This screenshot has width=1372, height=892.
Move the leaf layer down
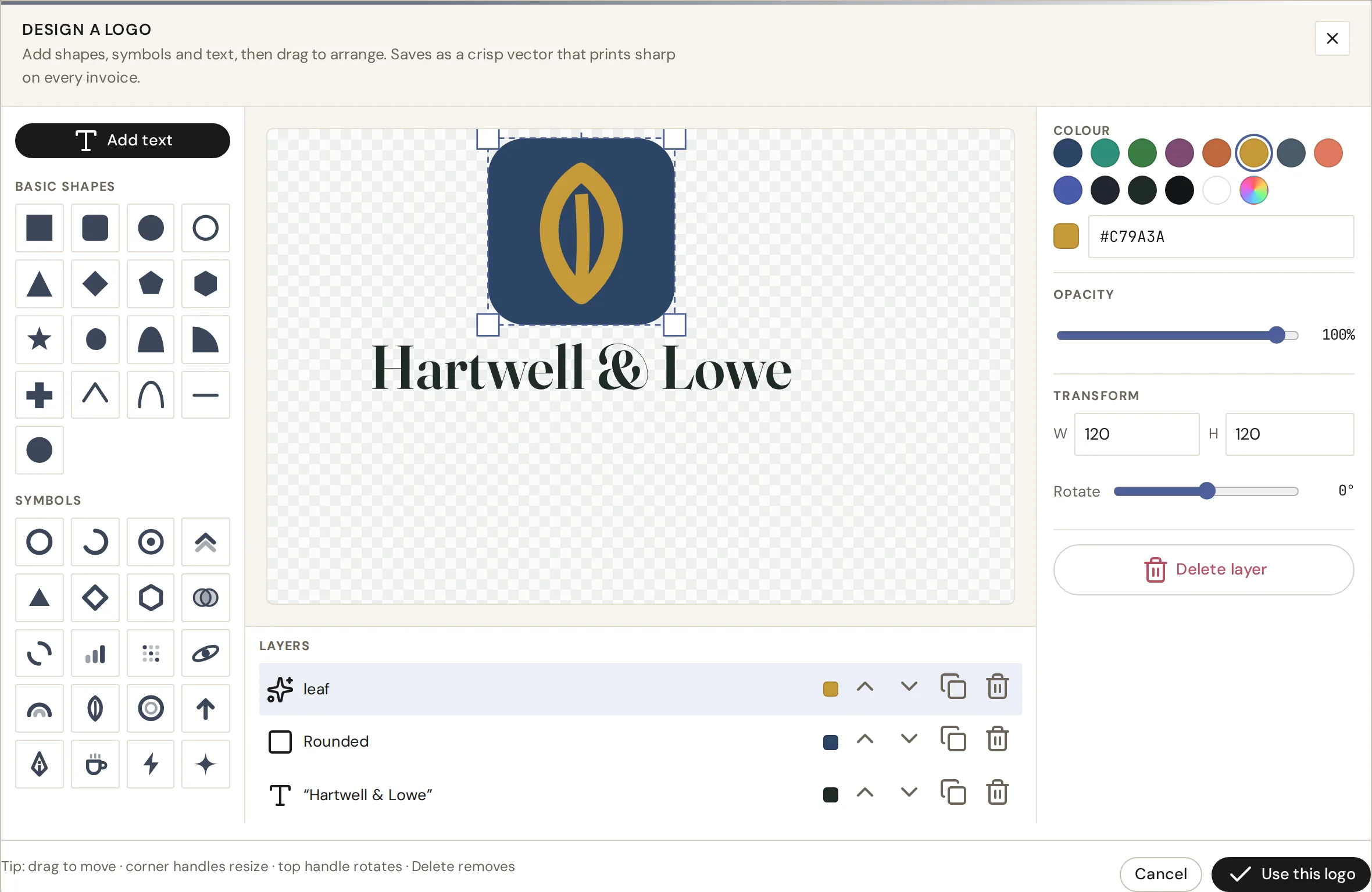pyautogui.click(x=909, y=687)
